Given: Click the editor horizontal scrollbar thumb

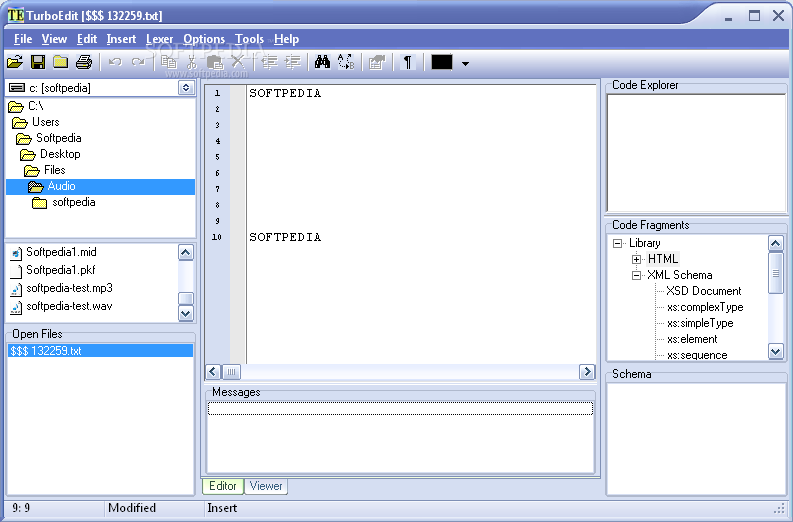Looking at the screenshot, I should (x=232, y=372).
